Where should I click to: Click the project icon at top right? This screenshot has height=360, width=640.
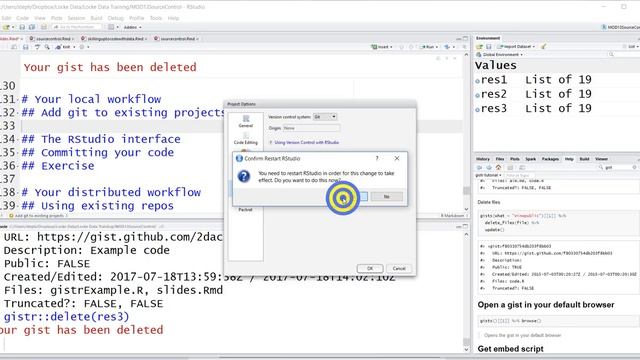604,27
